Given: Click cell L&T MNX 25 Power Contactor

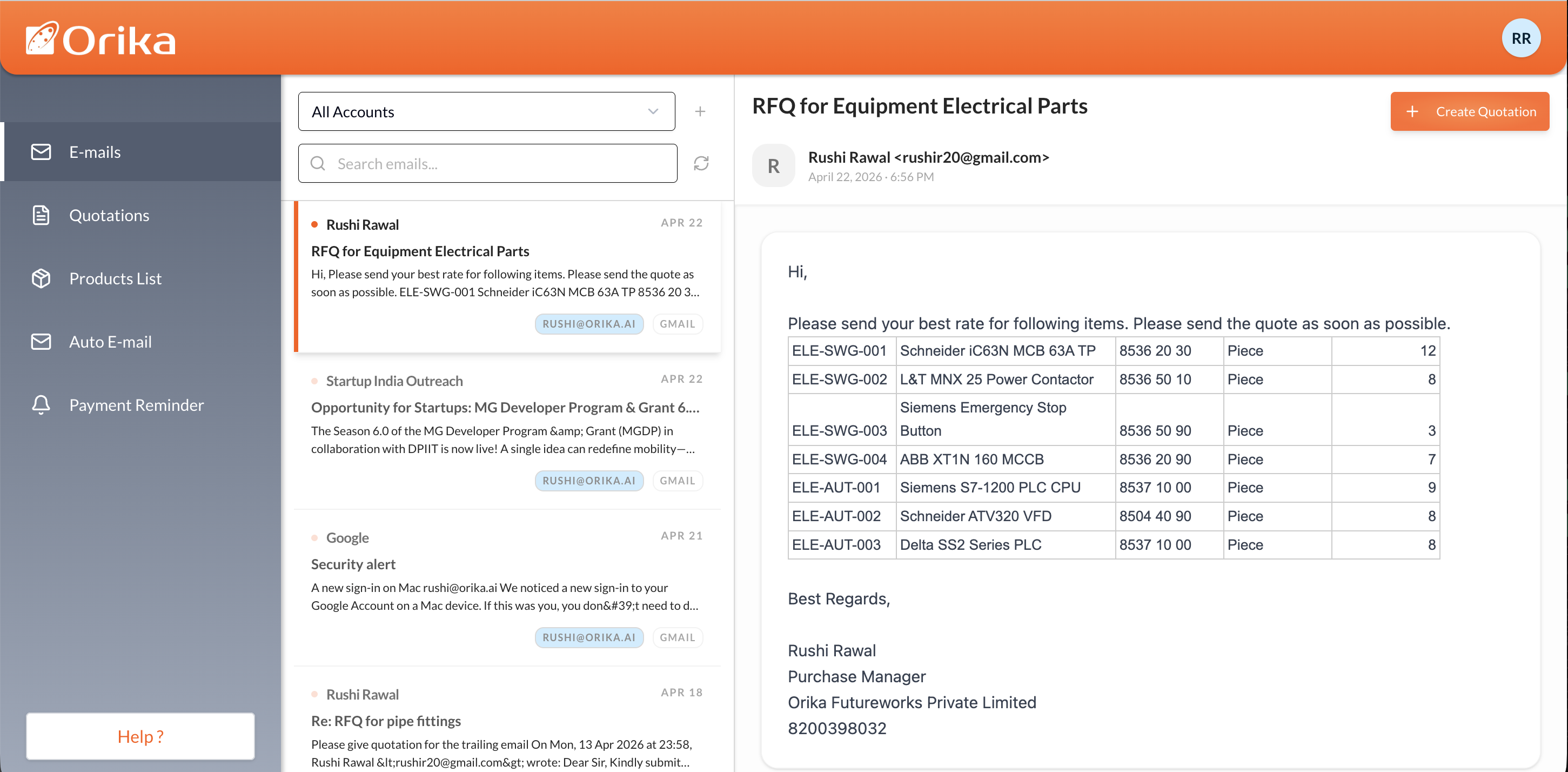Looking at the screenshot, I should 1005,380.
